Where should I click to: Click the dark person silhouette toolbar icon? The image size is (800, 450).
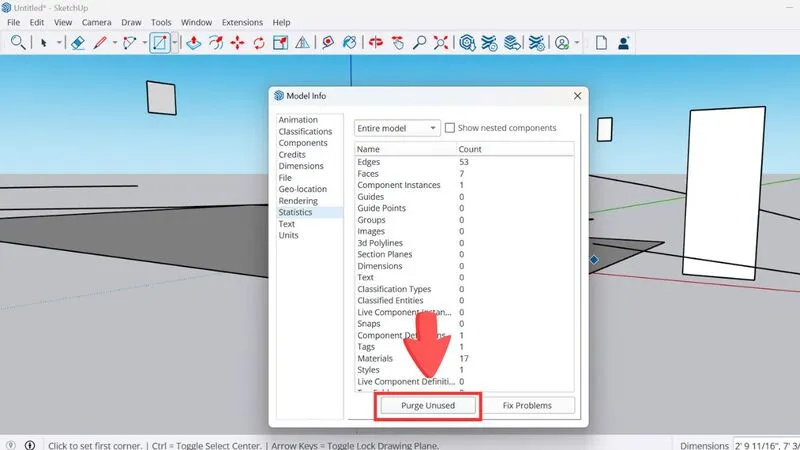point(623,43)
